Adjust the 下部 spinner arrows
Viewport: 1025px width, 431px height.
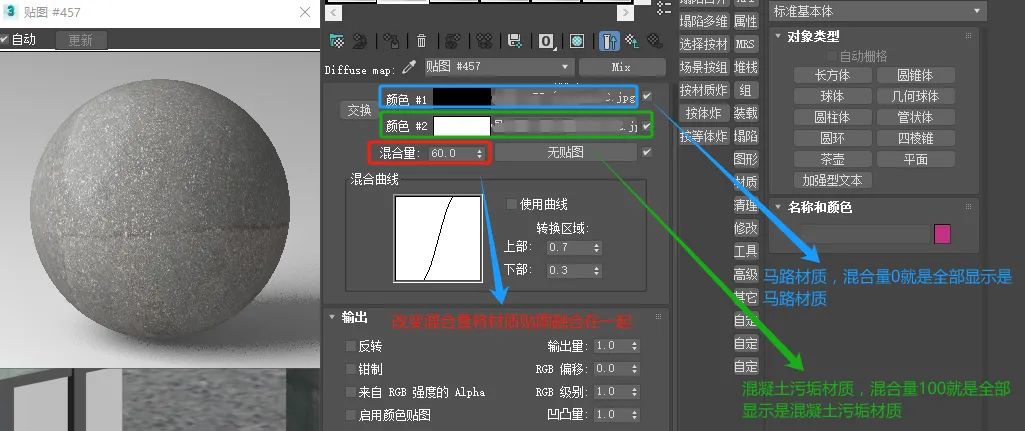596,270
